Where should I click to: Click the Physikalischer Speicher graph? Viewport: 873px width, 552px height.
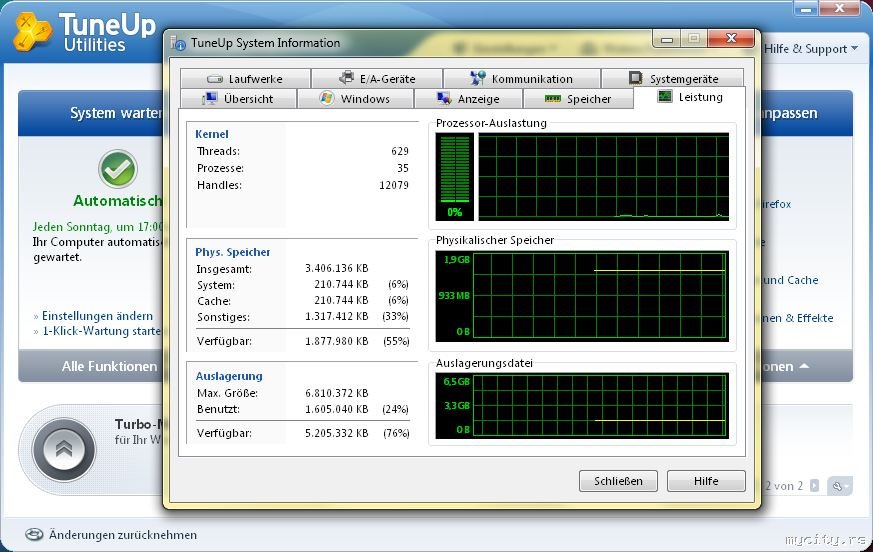click(582, 296)
